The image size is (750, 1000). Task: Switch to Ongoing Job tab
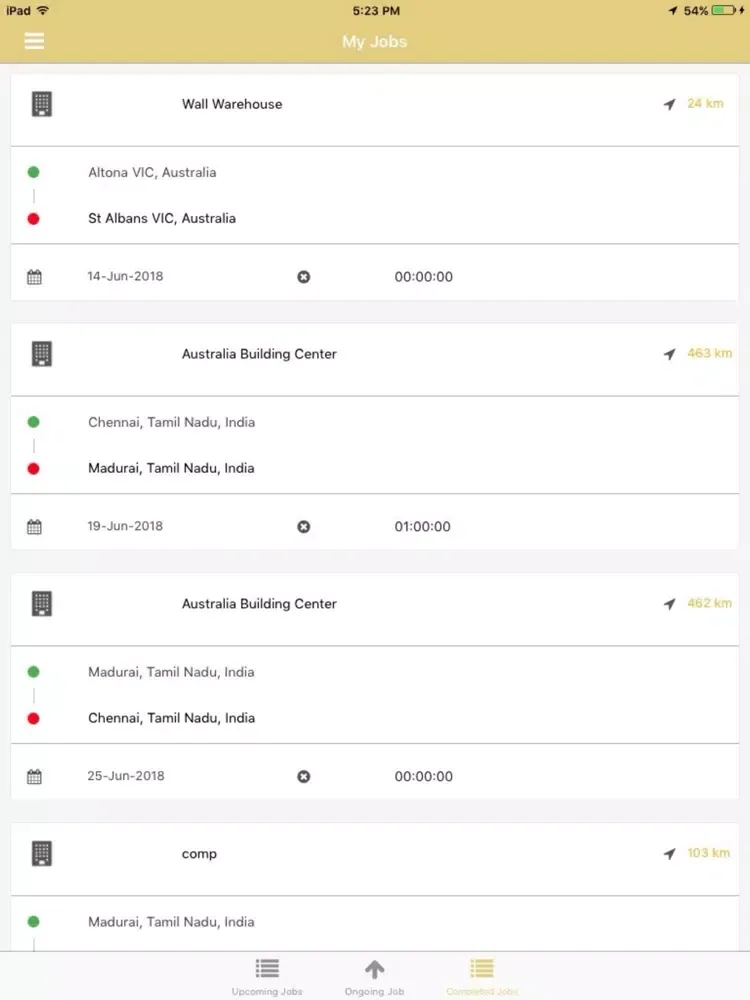point(374,976)
